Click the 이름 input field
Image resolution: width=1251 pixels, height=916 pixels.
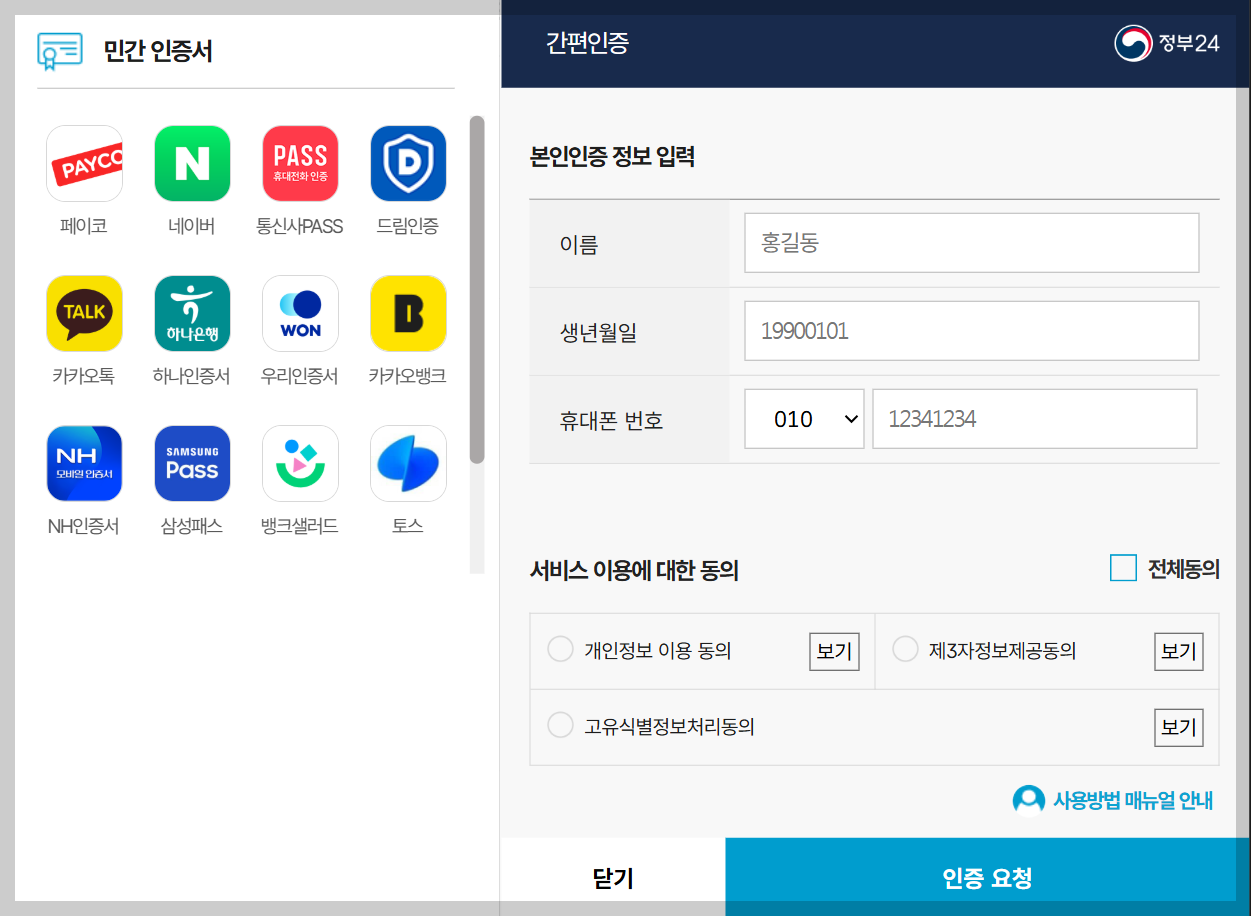971,243
